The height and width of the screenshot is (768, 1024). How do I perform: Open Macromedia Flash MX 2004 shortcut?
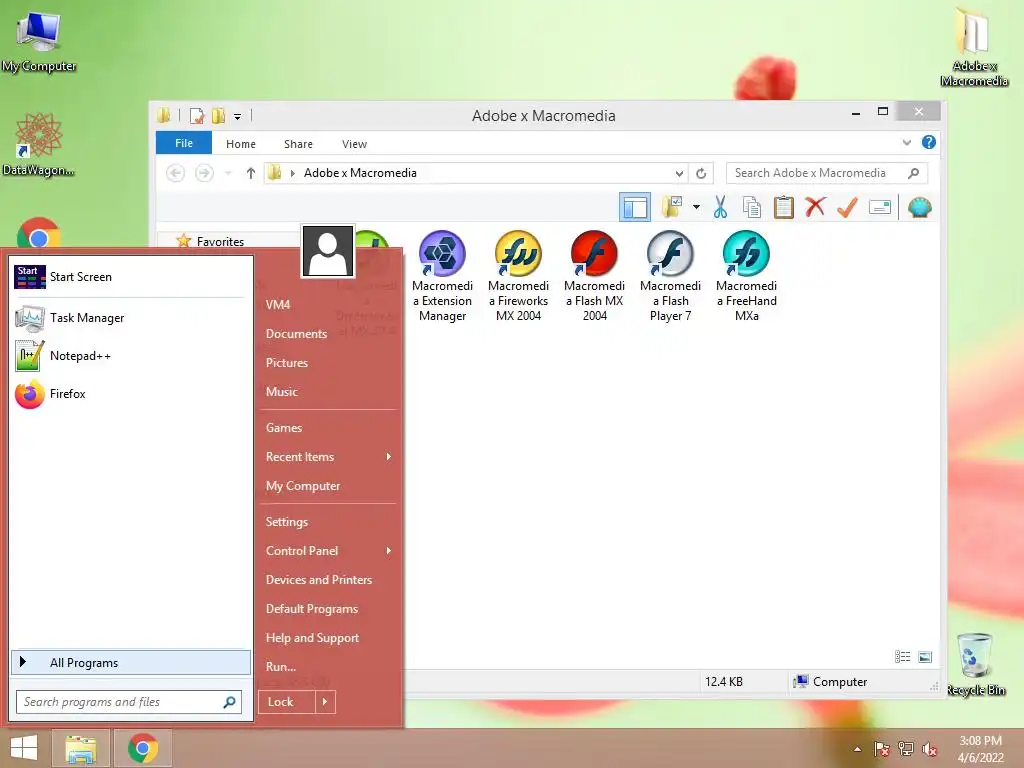click(594, 276)
